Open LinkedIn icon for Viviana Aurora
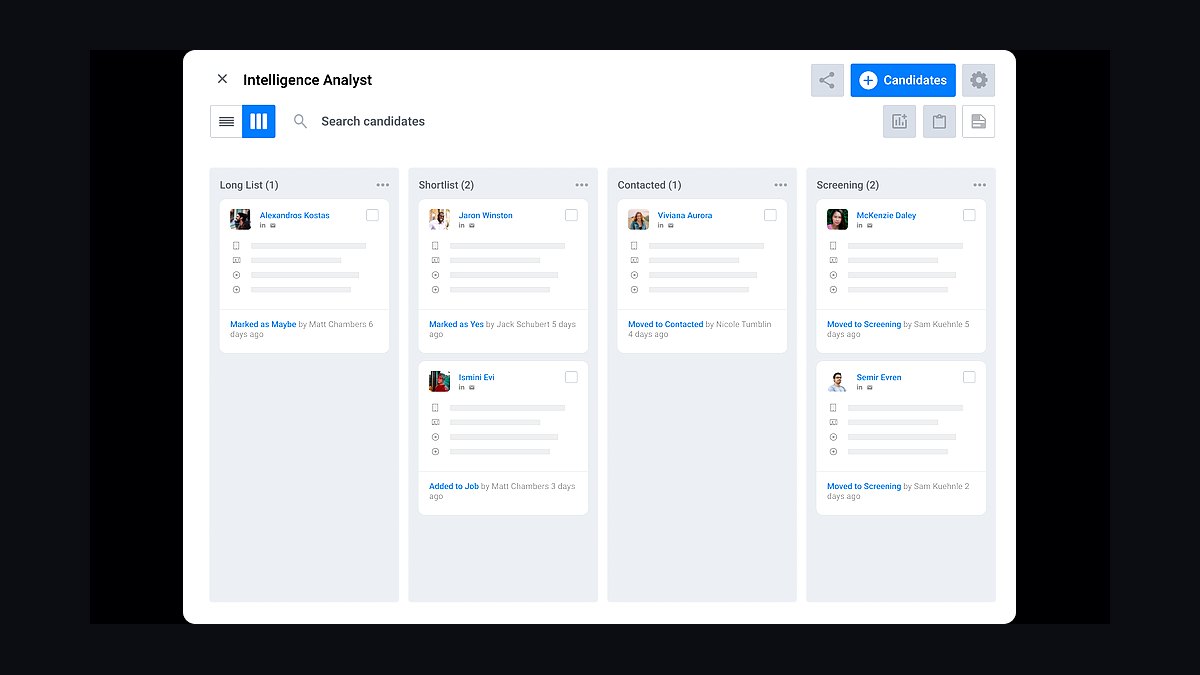The image size is (1200, 675). [x=661, y=226]
